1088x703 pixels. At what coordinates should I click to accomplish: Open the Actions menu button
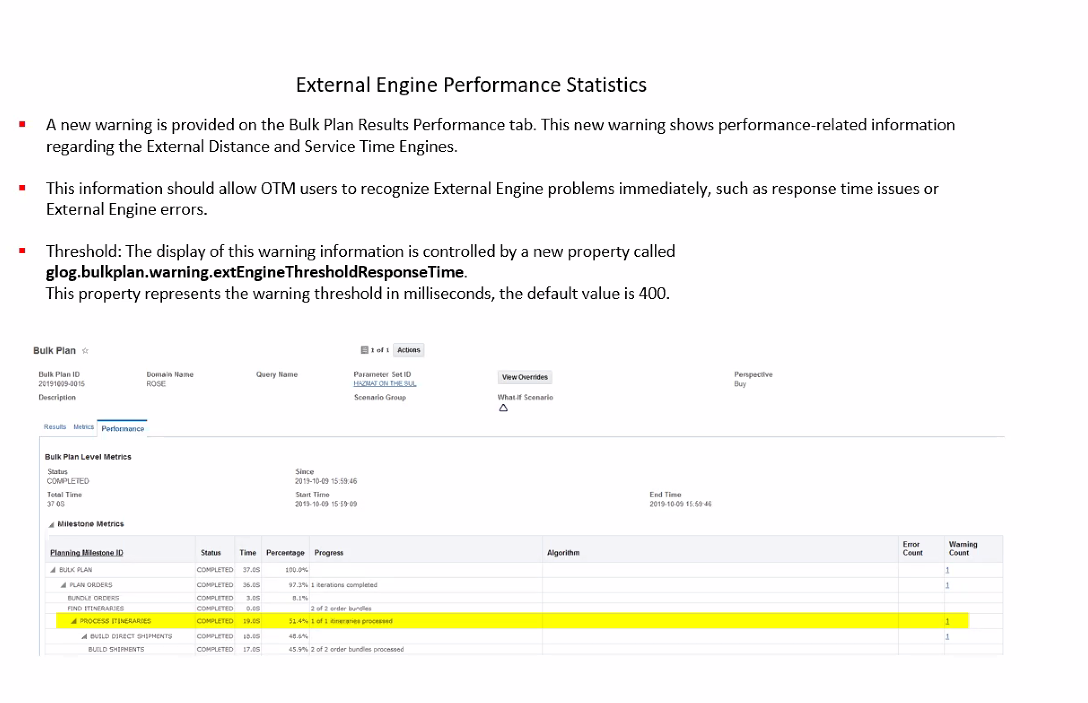[x=408, y=350]
